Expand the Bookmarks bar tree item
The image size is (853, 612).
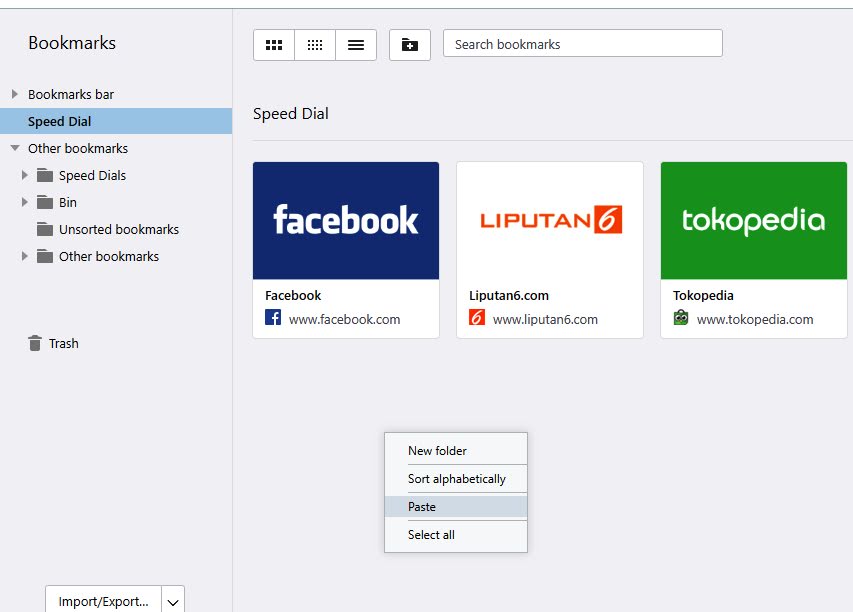click(15, 94)
